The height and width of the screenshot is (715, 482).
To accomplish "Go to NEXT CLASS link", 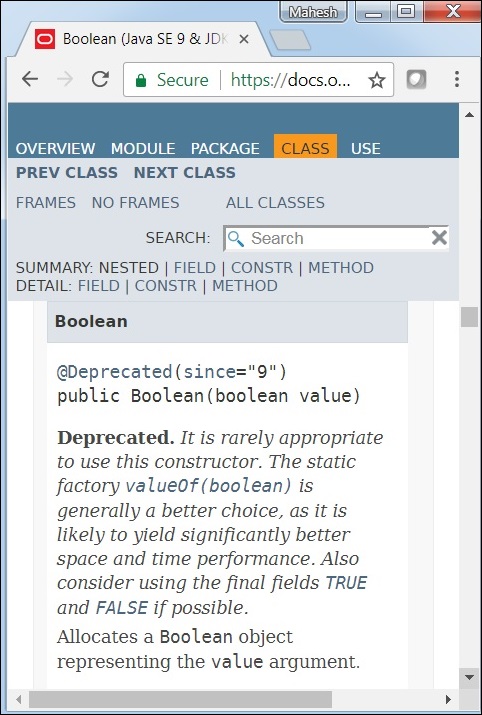I will coord(185,173).
